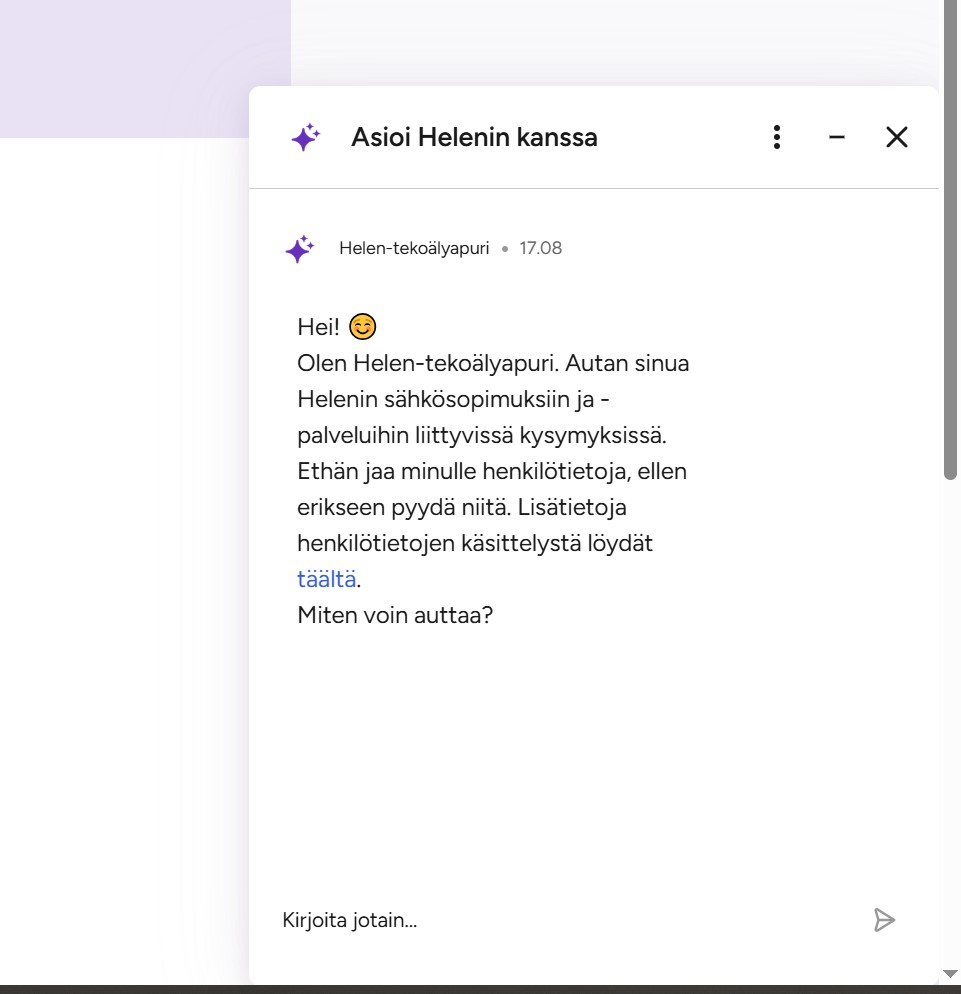961x994 pixels.
Task: Click the page scrollbar thumb
Action: [951, 240]
